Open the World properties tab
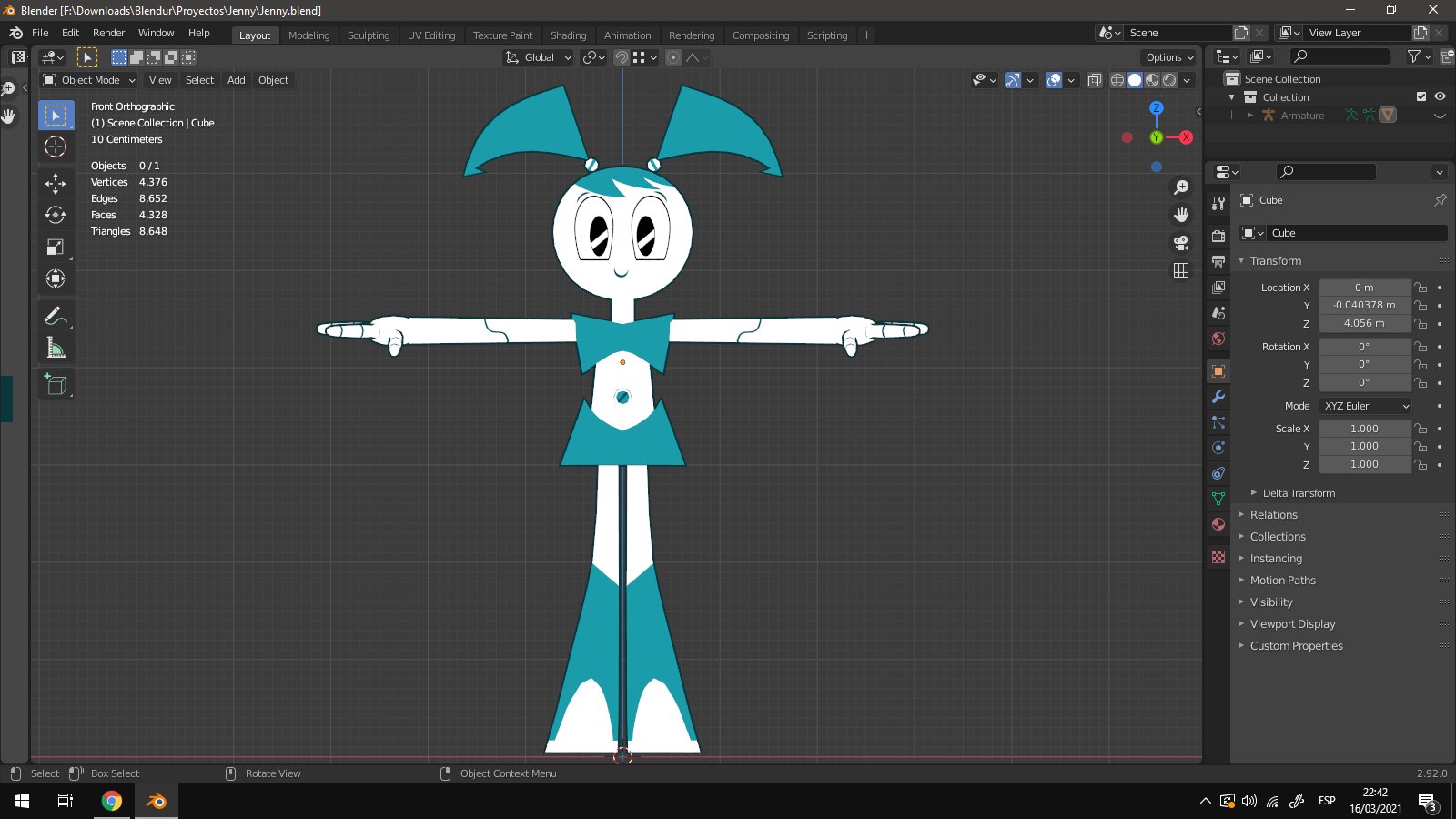1456x819 pixels. (x=1218, y=338)
